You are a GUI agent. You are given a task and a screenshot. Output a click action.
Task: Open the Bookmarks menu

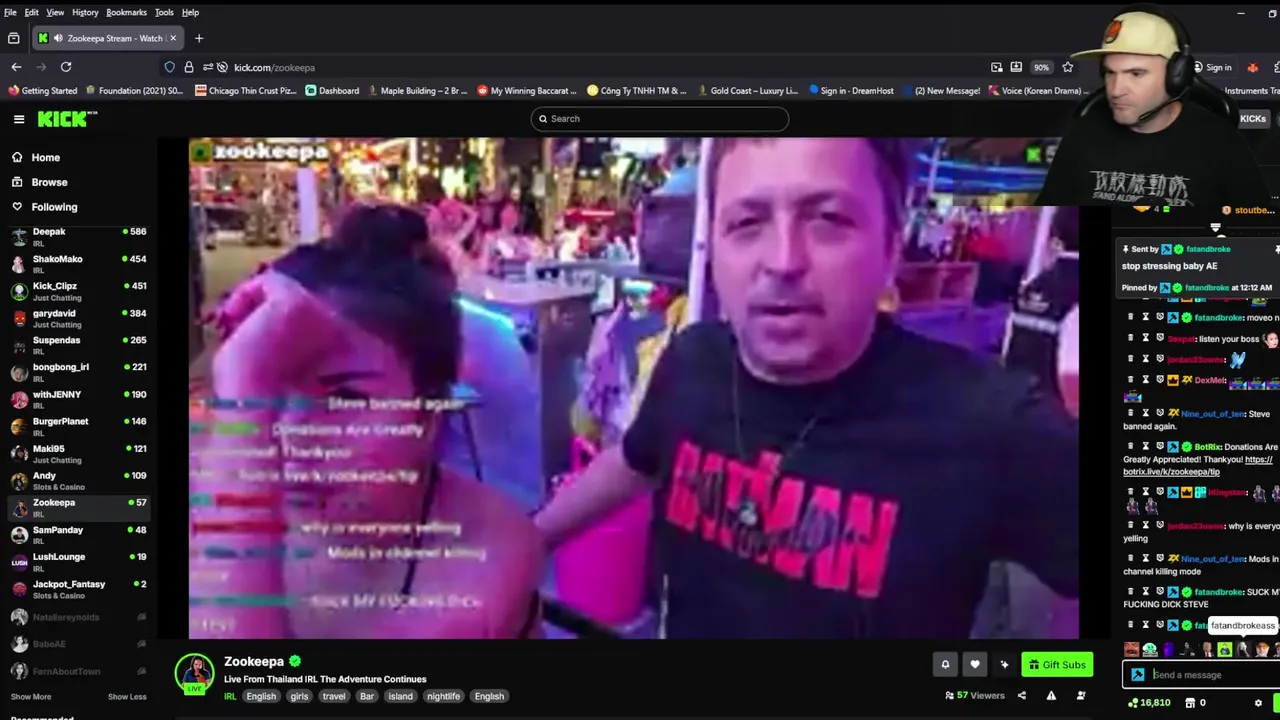(x=126, y=12)
